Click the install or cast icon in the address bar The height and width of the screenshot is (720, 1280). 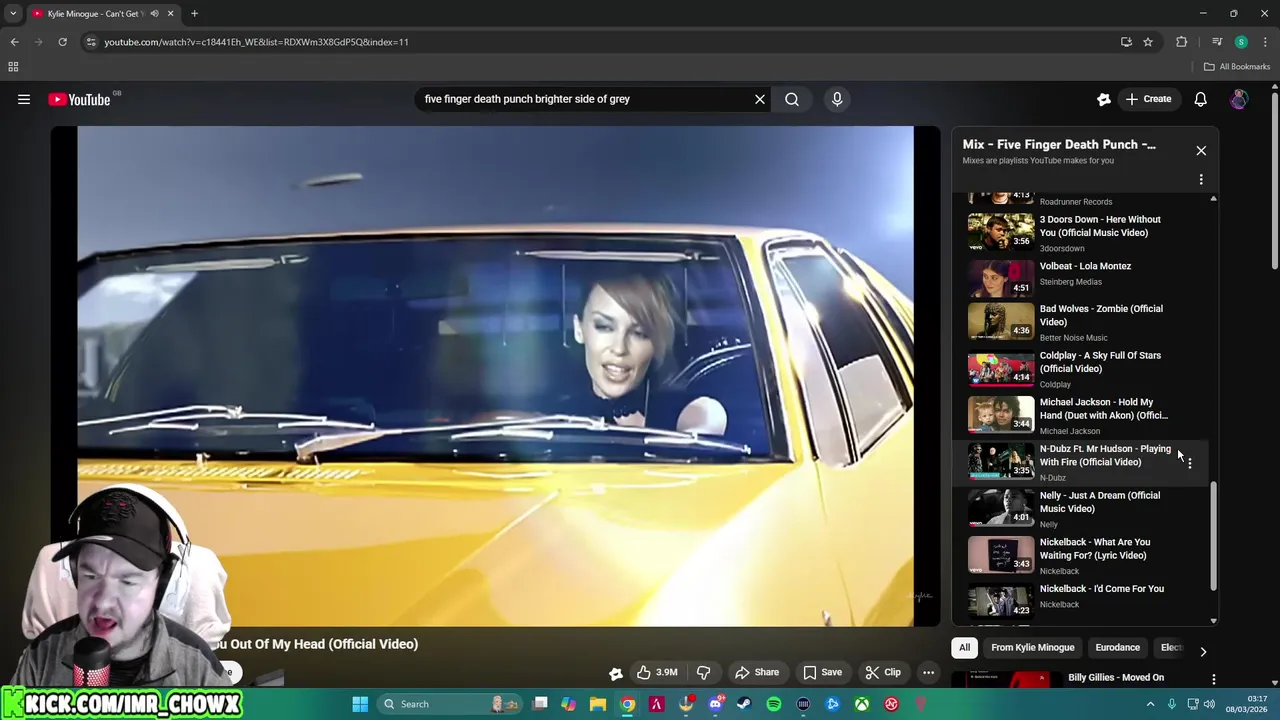point(1126,42)
